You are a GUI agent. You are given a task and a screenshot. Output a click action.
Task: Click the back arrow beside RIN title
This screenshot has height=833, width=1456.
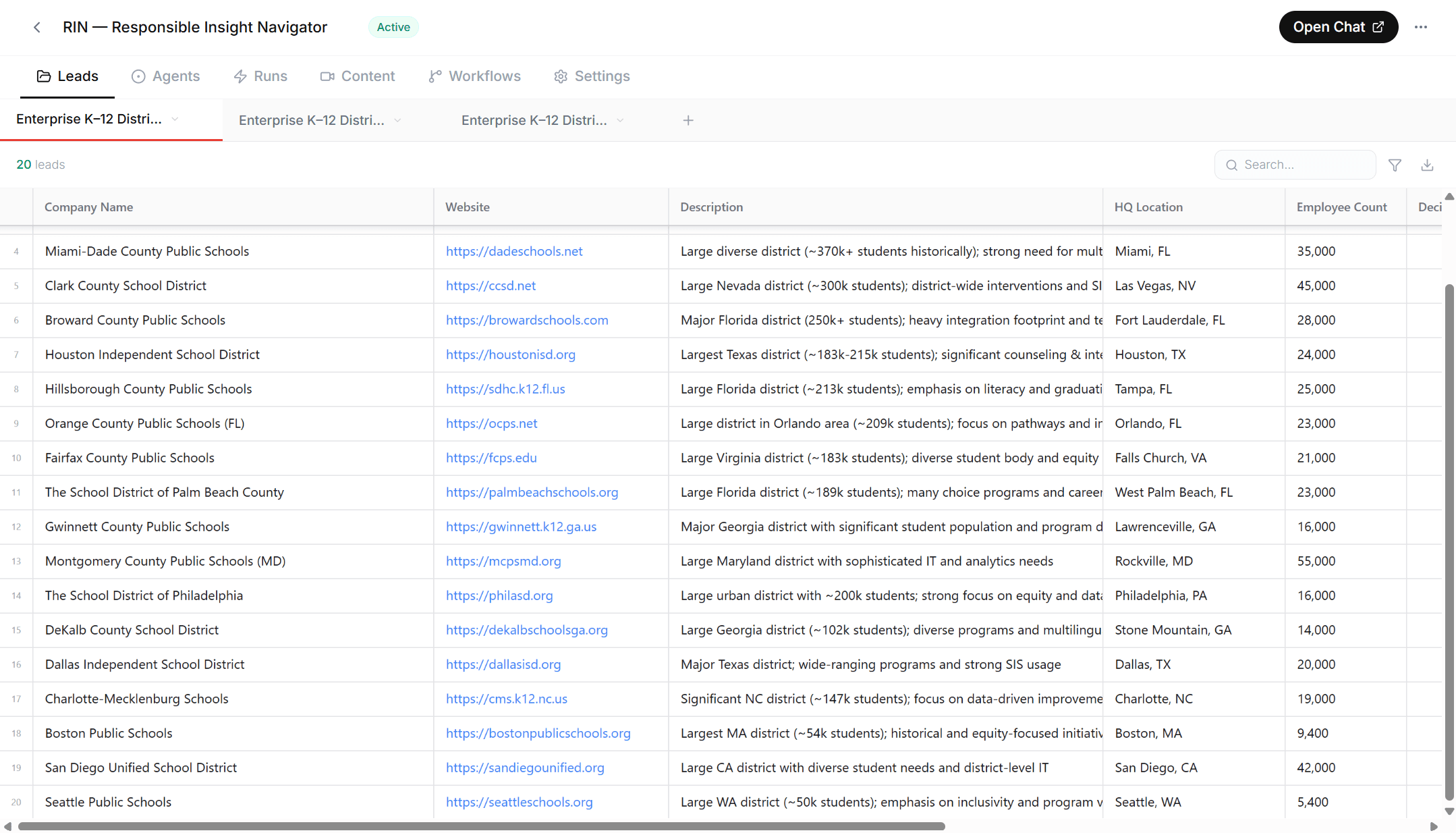(x=36, y=27)
